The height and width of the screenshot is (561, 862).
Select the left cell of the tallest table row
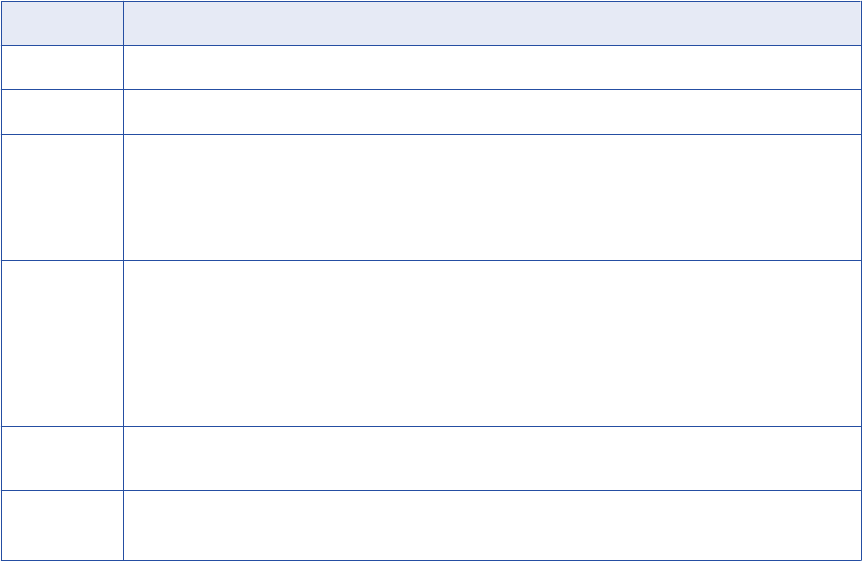click(x=62, y=344)
